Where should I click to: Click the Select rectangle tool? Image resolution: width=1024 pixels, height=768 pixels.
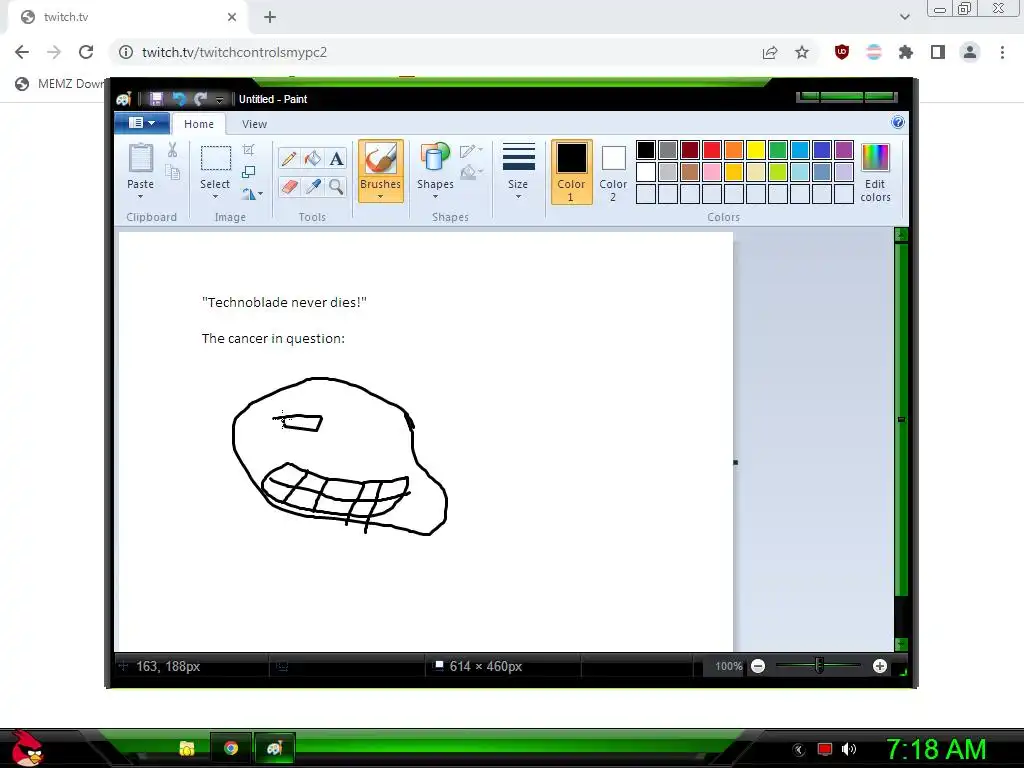pos(215,159)
